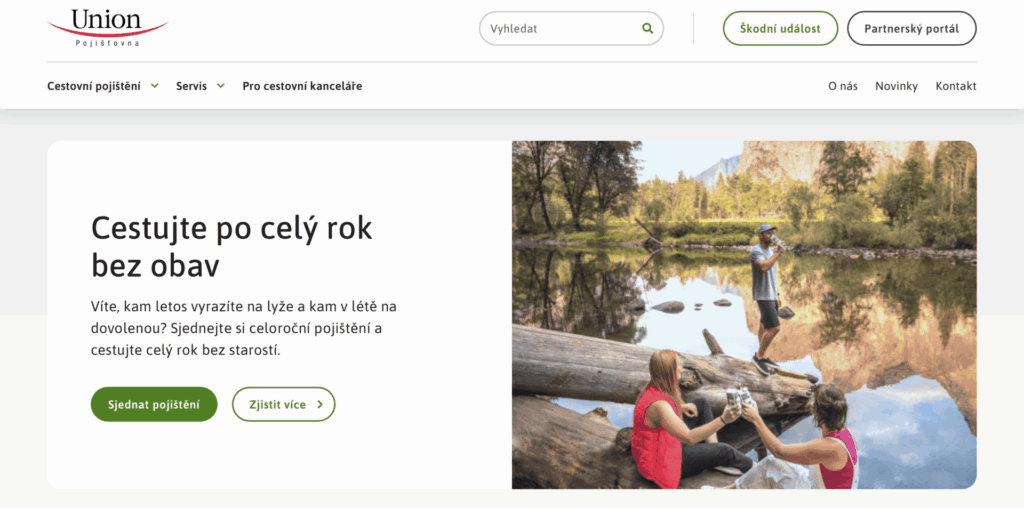Click the red swoosh under Union wordmark
Image resolution: width=1024 pixels, height=508 pixels.
(x=108, y=33)
